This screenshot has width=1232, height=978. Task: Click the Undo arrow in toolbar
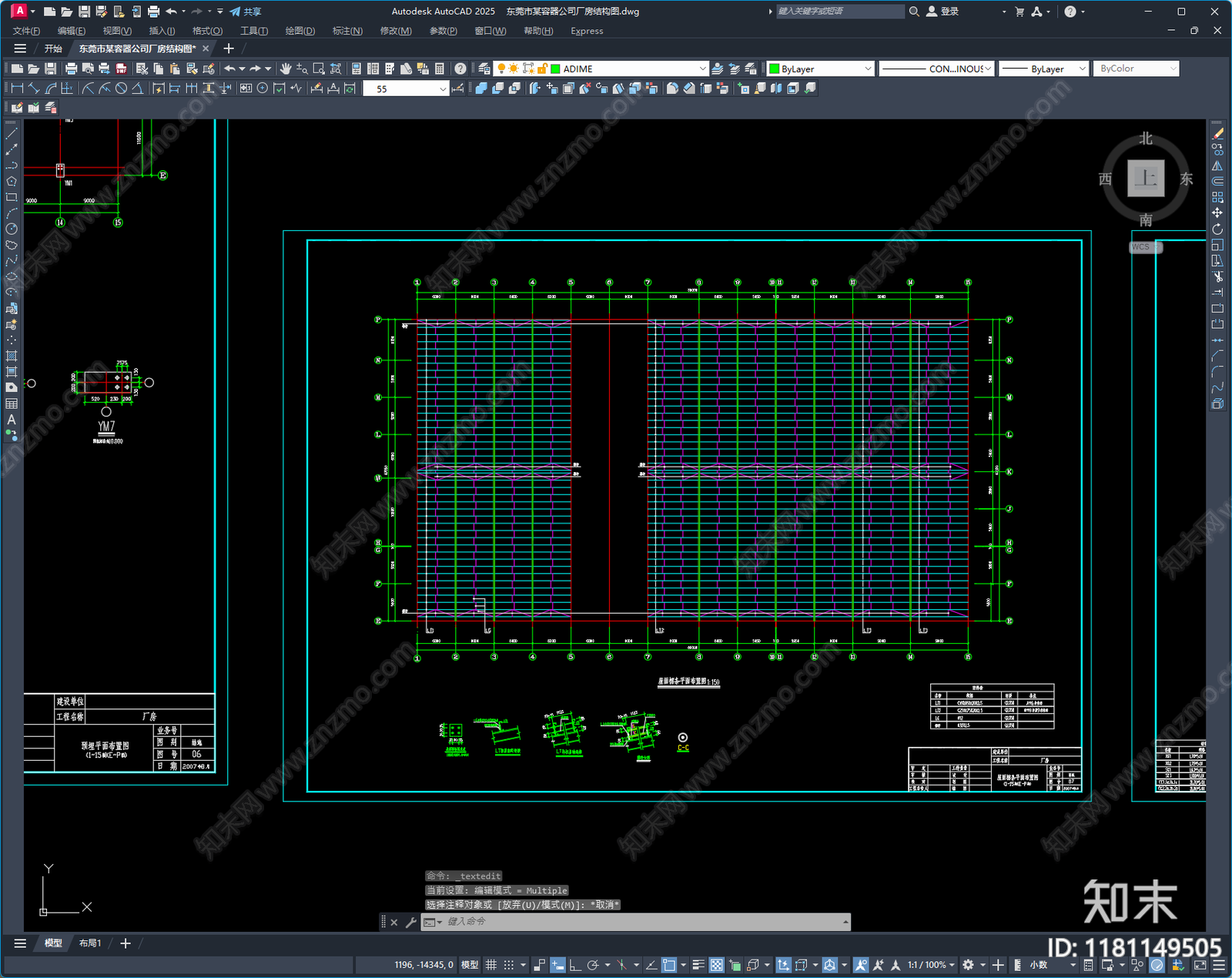[x=229, y=69]
